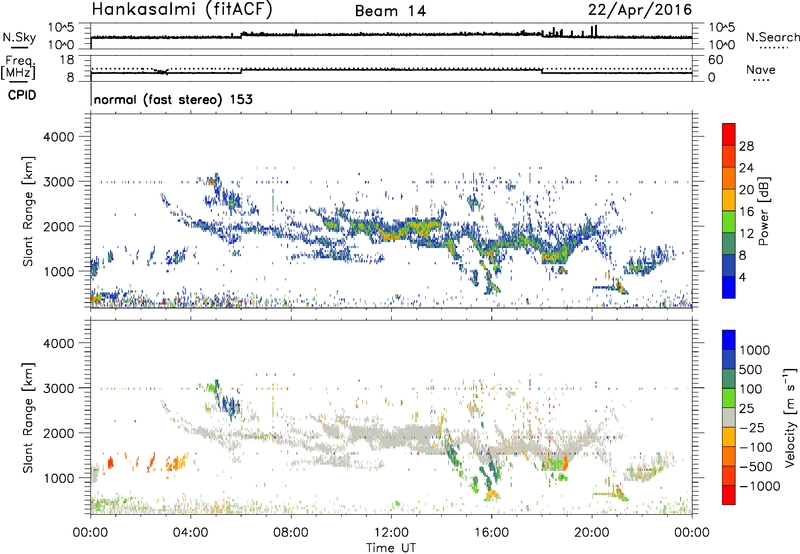Screen dimensions: 800x554
Task: Pick the bright blue bottom segment of Power colorbar
Action: (x=729, y=287)
